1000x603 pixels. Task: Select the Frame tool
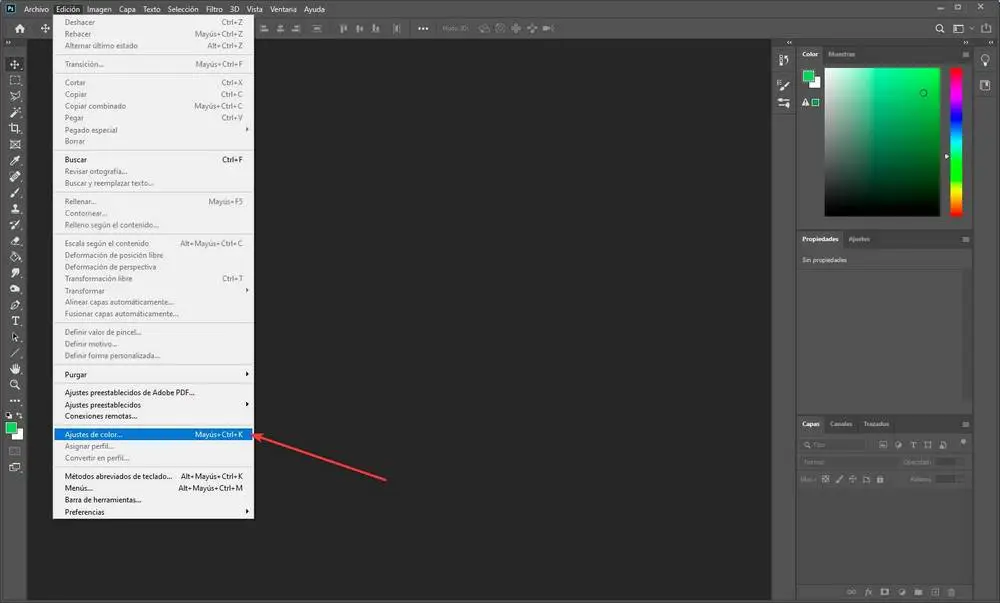click(15, 145)
